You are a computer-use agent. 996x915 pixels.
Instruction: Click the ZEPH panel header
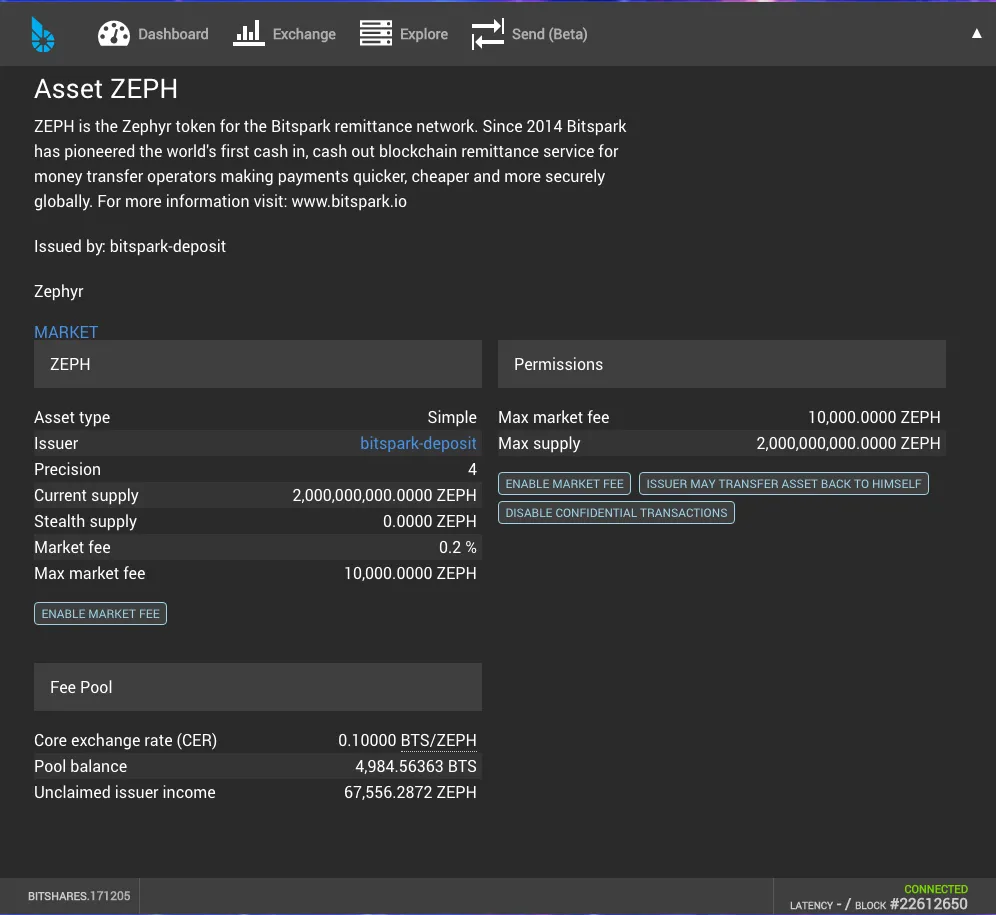pyautogui.click(x=258, y=364)
